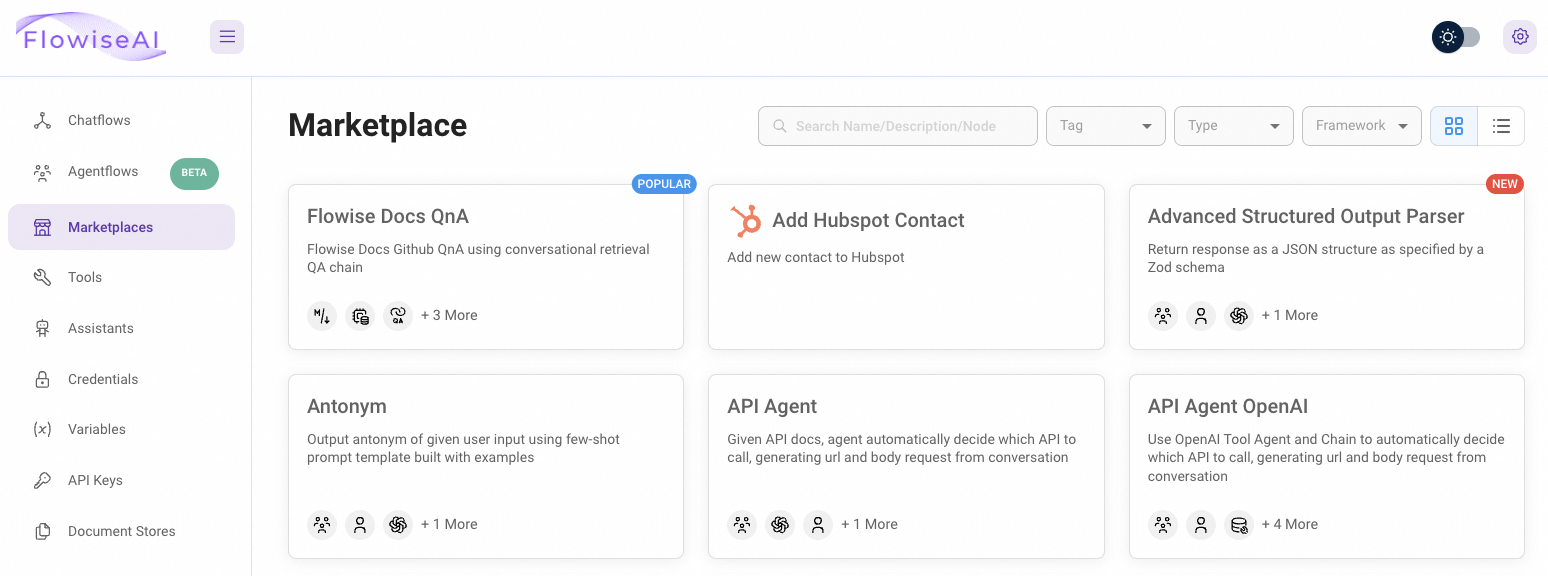This screenshot has height=576, width=1548.
Task: Open API Keys in the sidebar
Action: (x=121, y=480)
